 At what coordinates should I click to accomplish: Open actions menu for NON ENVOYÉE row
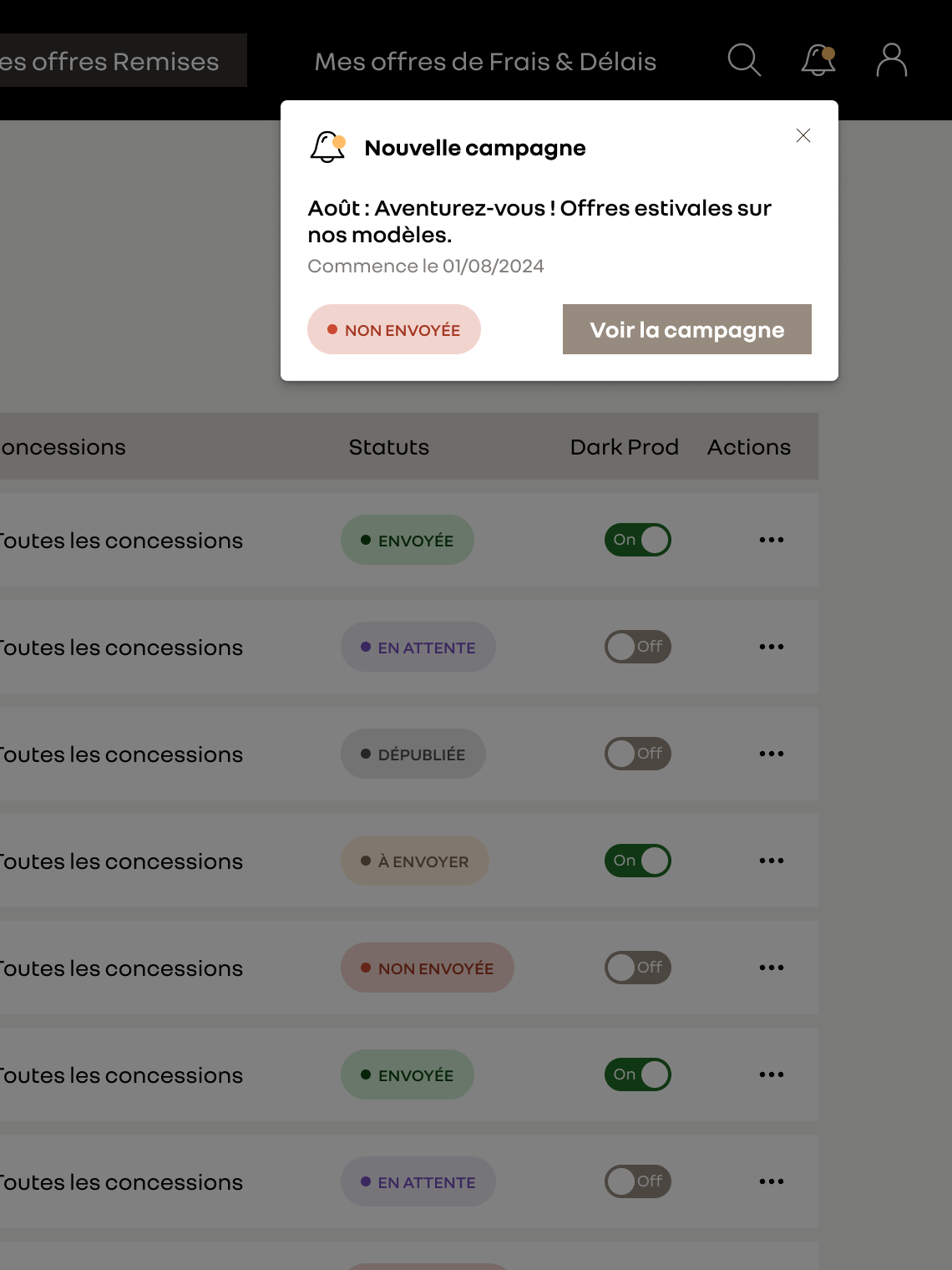pos(772,968)
